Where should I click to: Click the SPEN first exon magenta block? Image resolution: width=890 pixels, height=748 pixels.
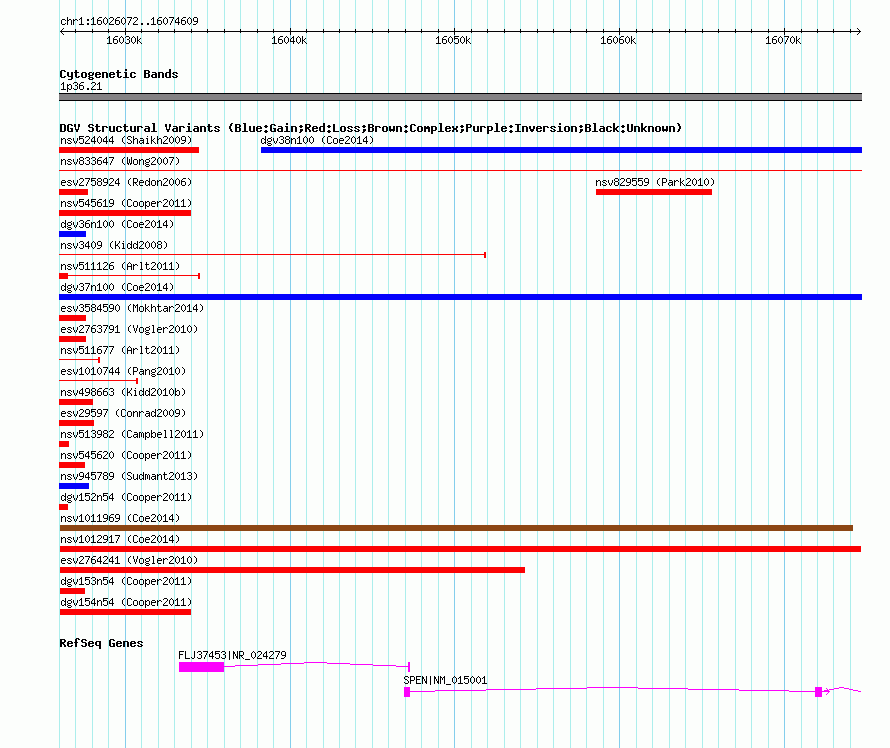coord(407,692)
